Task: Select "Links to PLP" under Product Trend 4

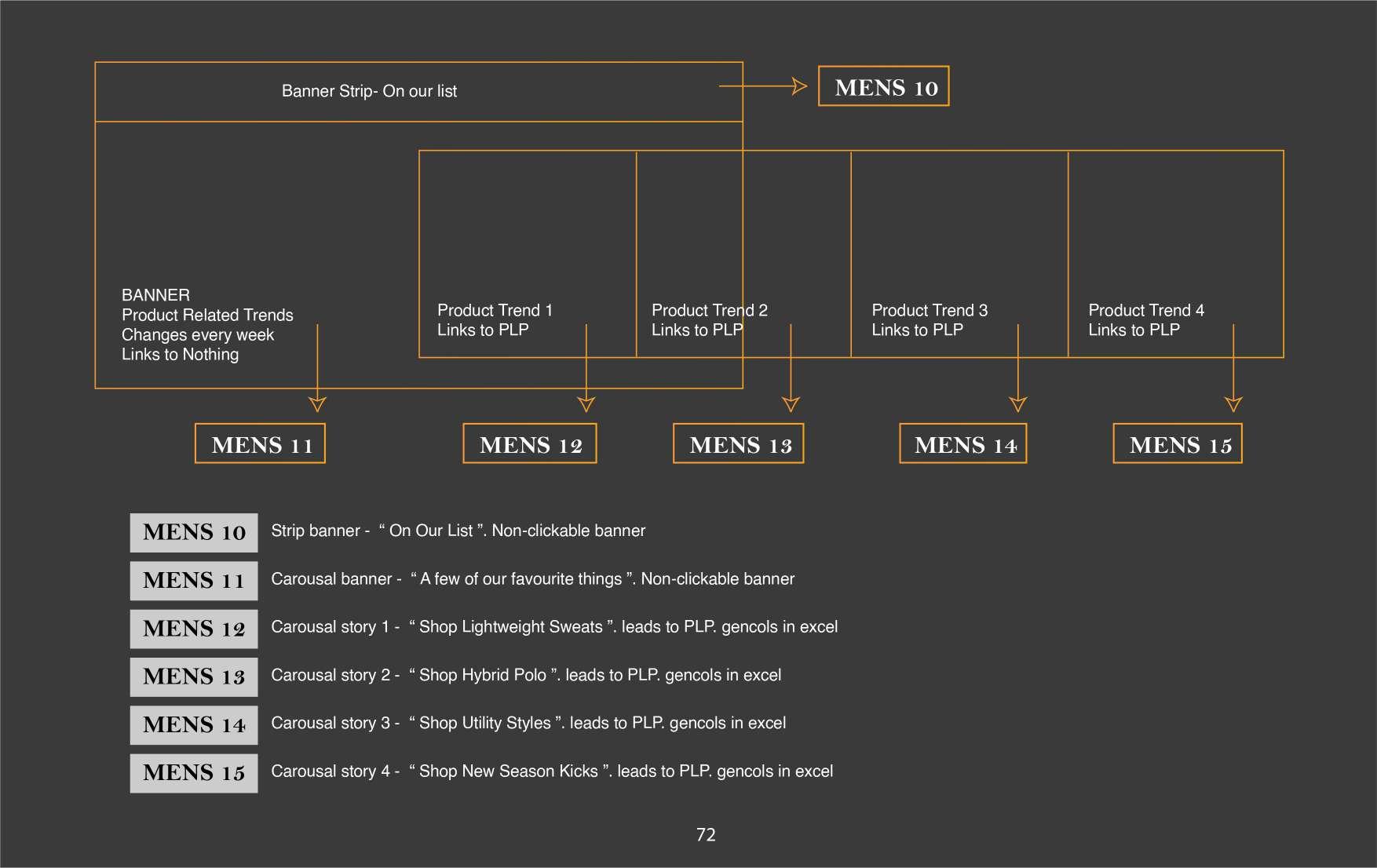Action: click(x=1134, y=330)
